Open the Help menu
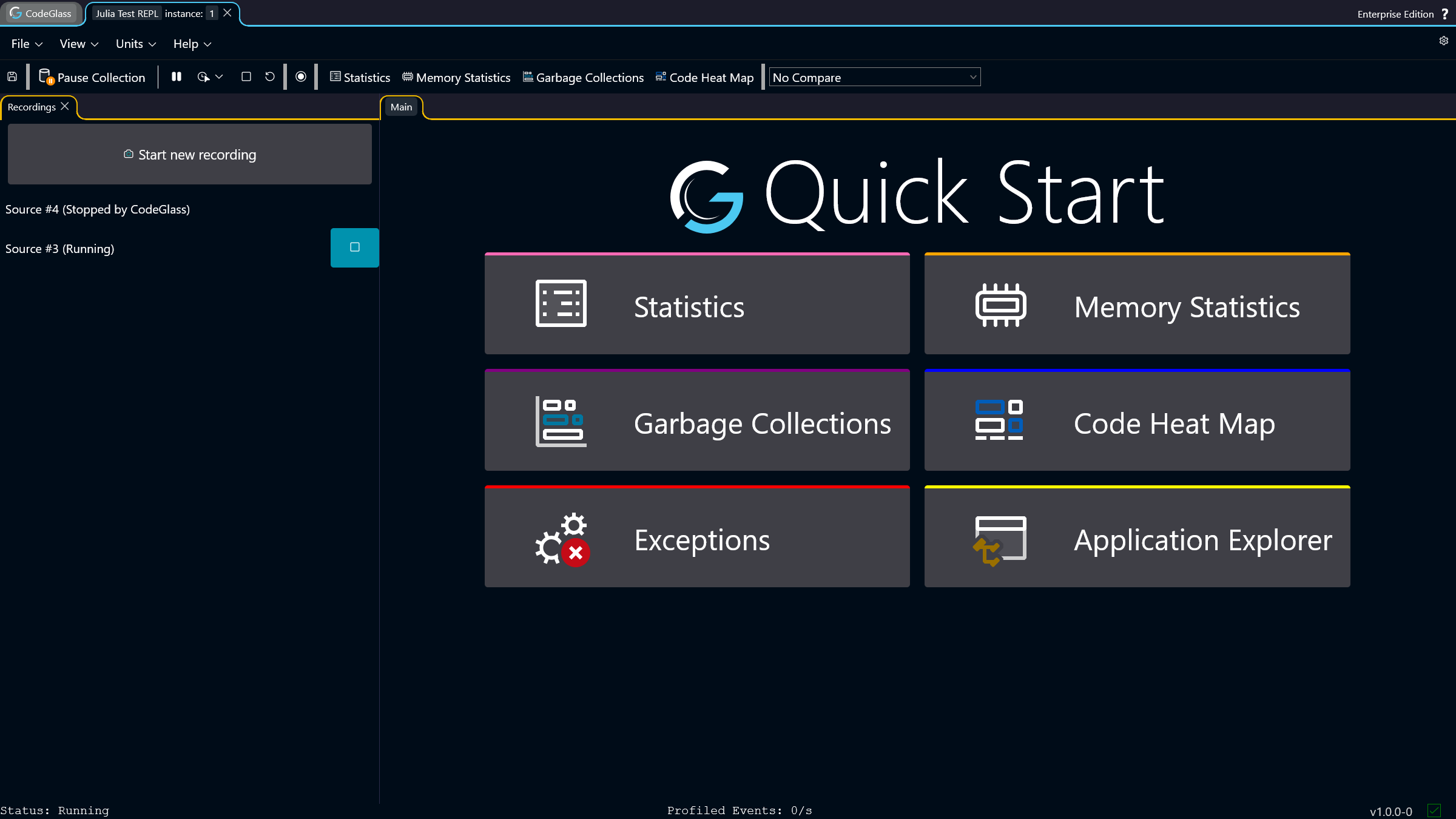 coord(192,44)
